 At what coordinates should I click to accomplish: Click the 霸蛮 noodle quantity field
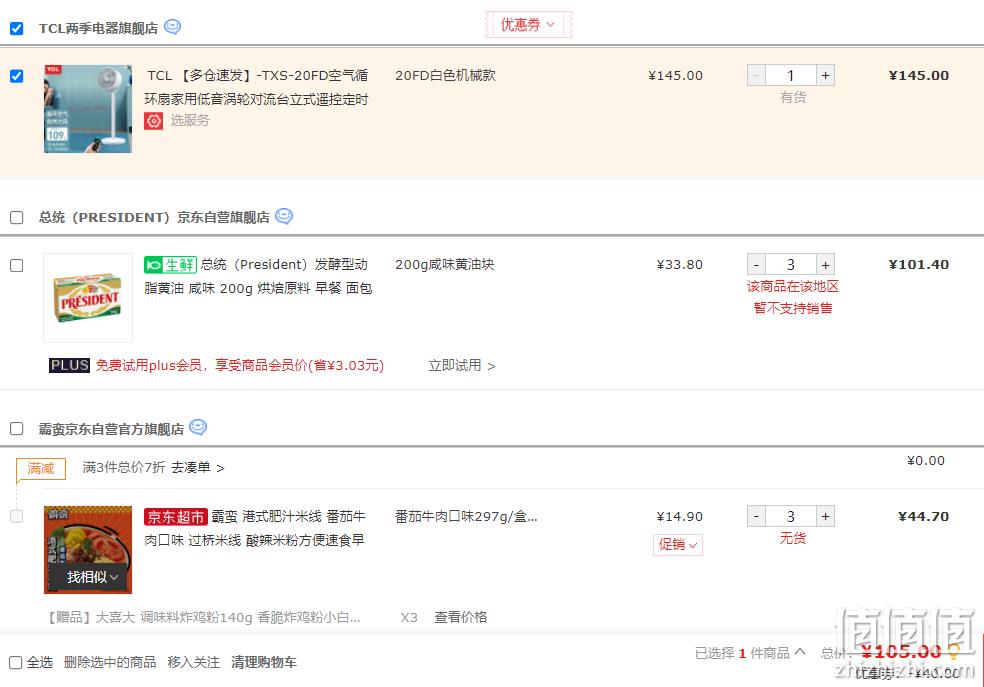pos(791,516)
